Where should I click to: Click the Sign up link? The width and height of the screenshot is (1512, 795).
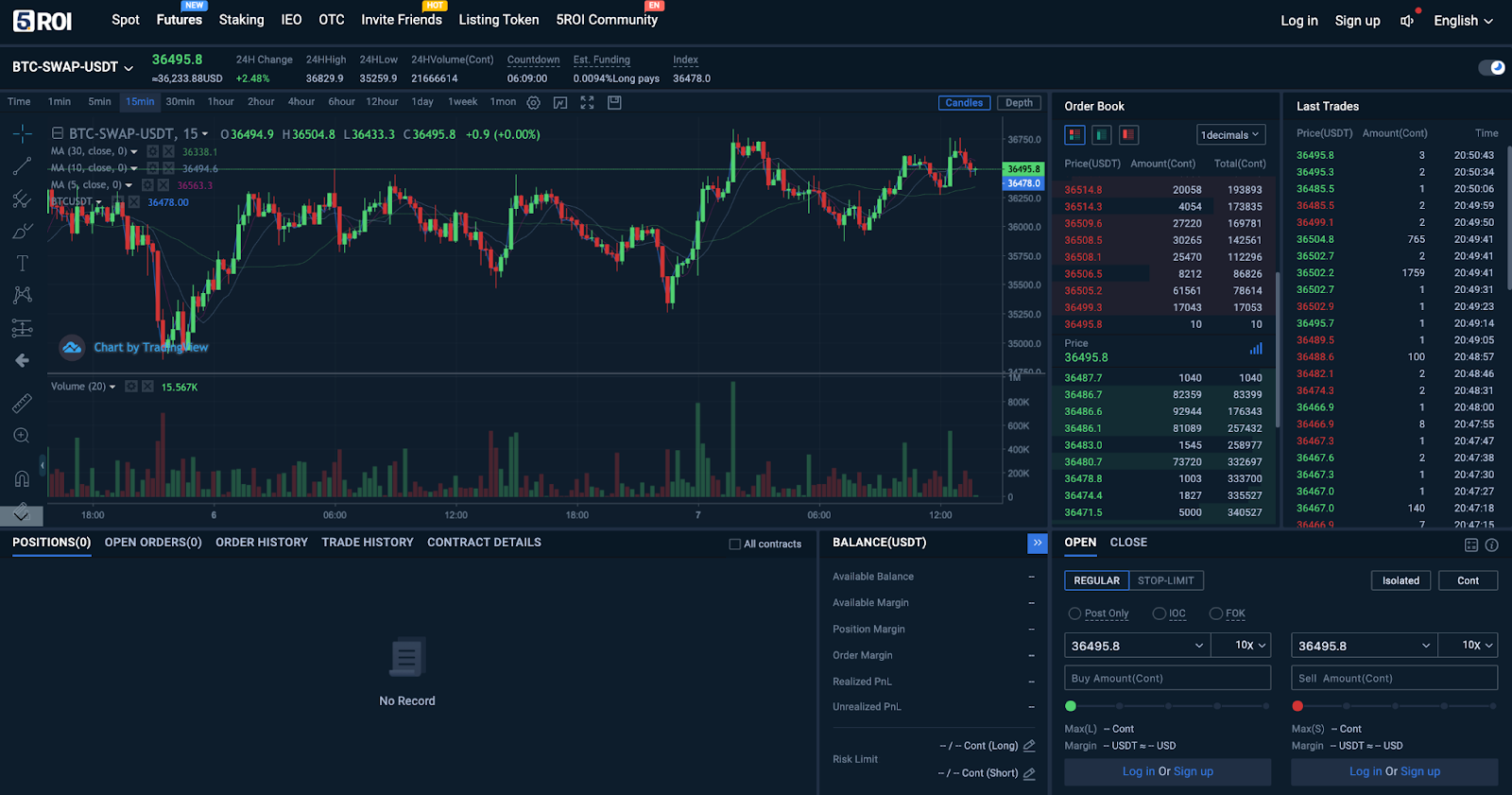(1357, 20)
